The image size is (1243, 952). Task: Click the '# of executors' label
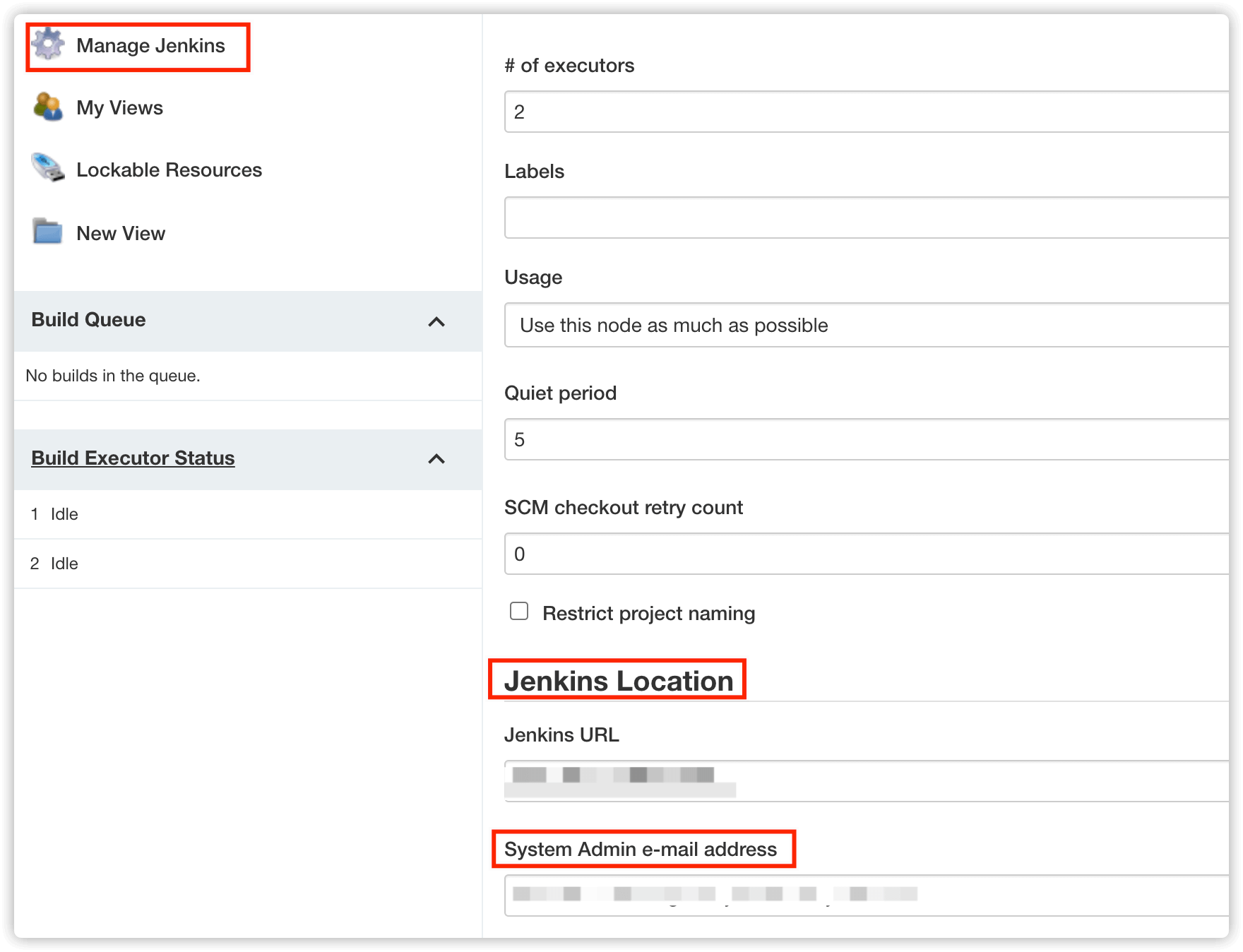tap(569, 66)
